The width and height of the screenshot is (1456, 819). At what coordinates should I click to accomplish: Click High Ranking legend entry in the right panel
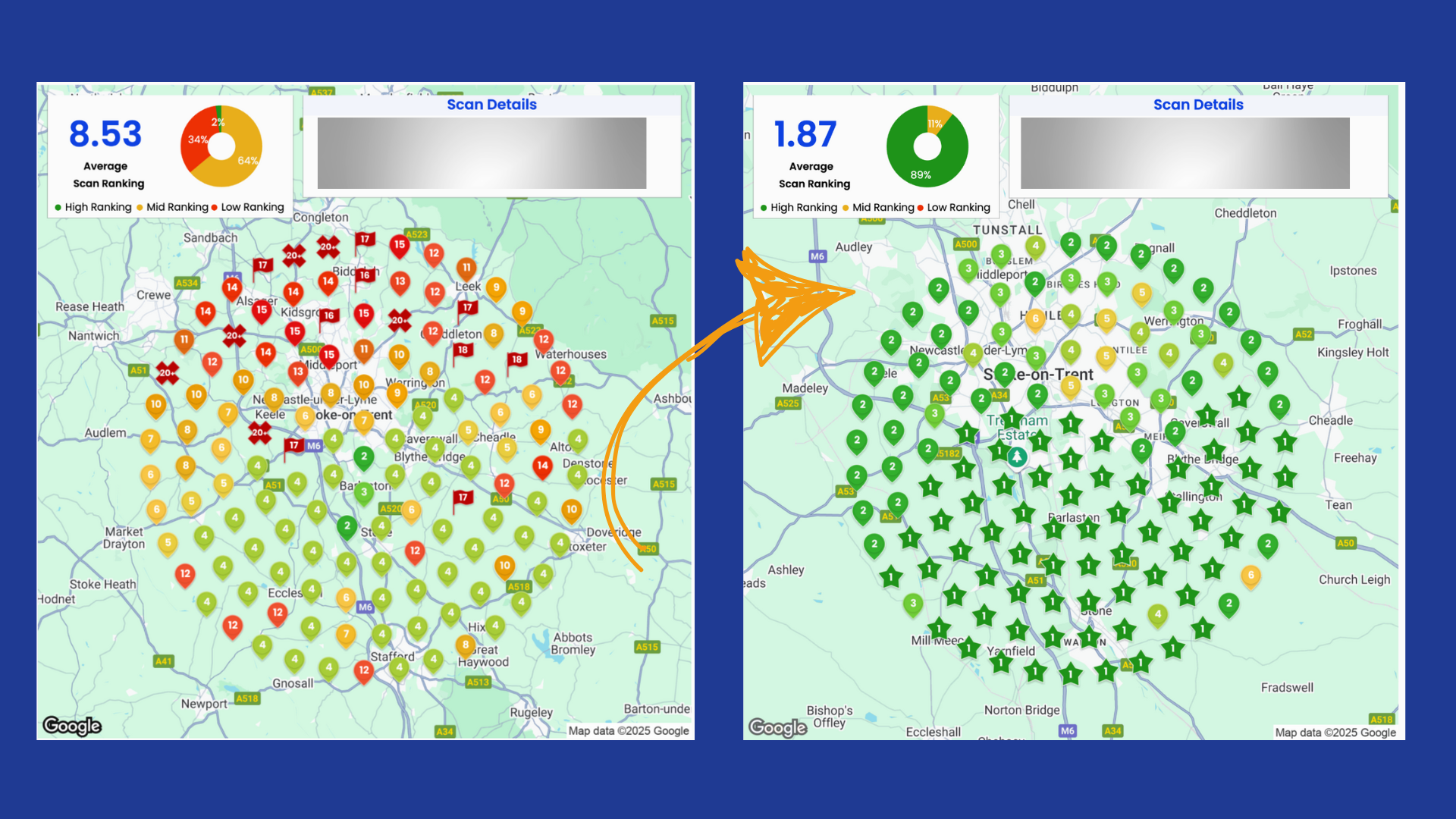point(799,207)
